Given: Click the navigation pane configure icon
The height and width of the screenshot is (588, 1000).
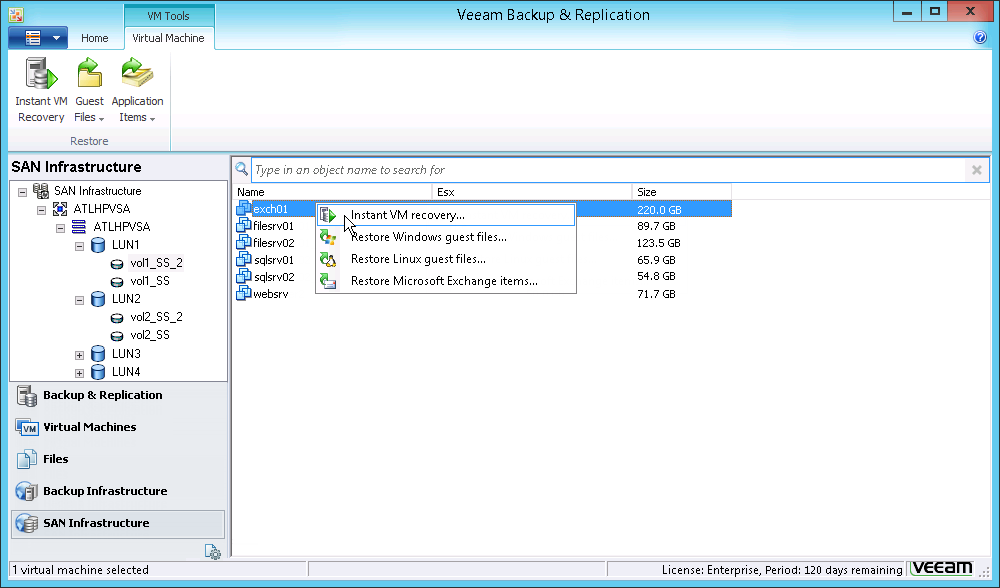Looking at the screenshot, I should pyautogui.click(x=213, y=552).
